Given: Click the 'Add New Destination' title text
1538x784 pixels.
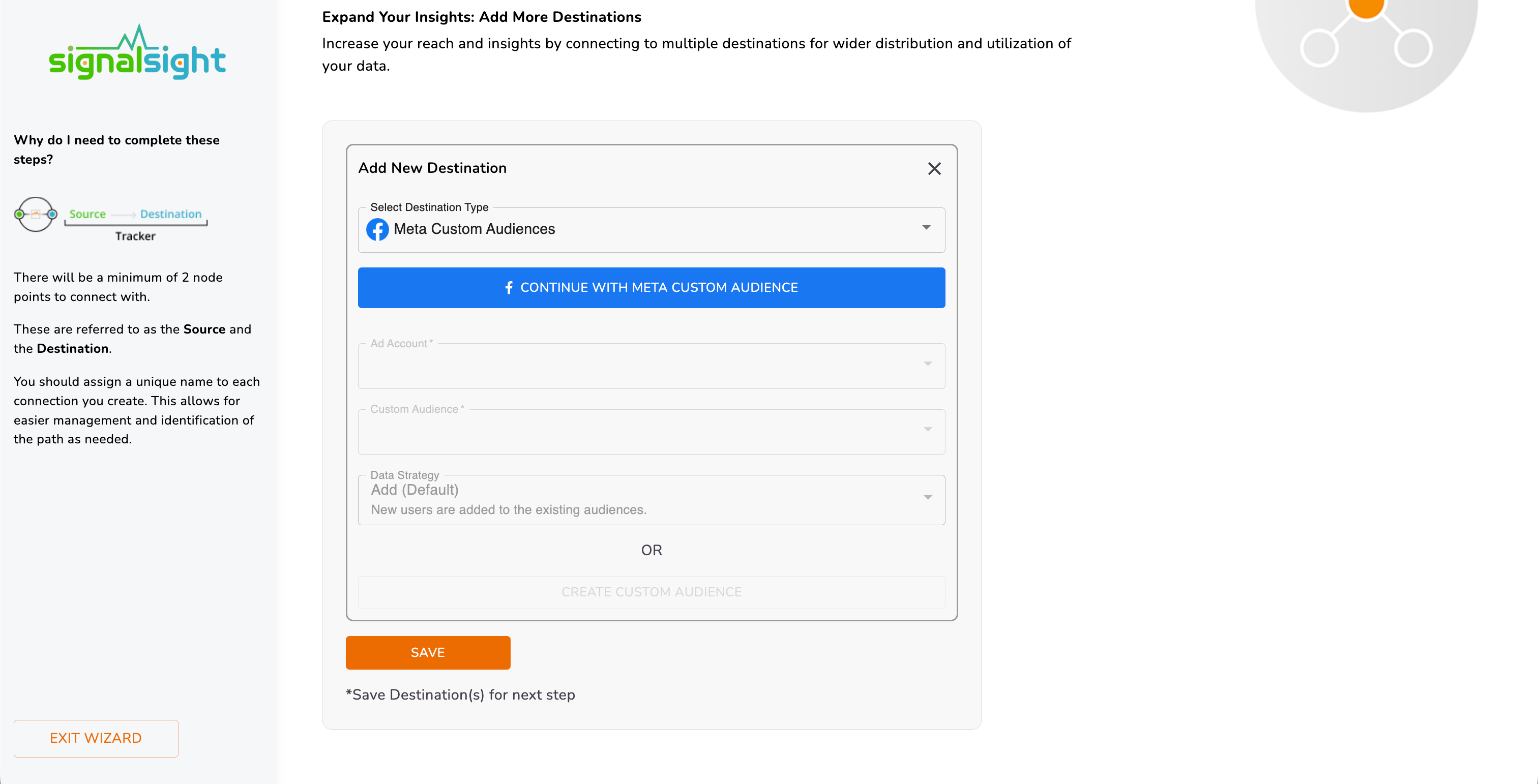Looking at the screenshot, I should pyautogui.click(x=432, y=168).
